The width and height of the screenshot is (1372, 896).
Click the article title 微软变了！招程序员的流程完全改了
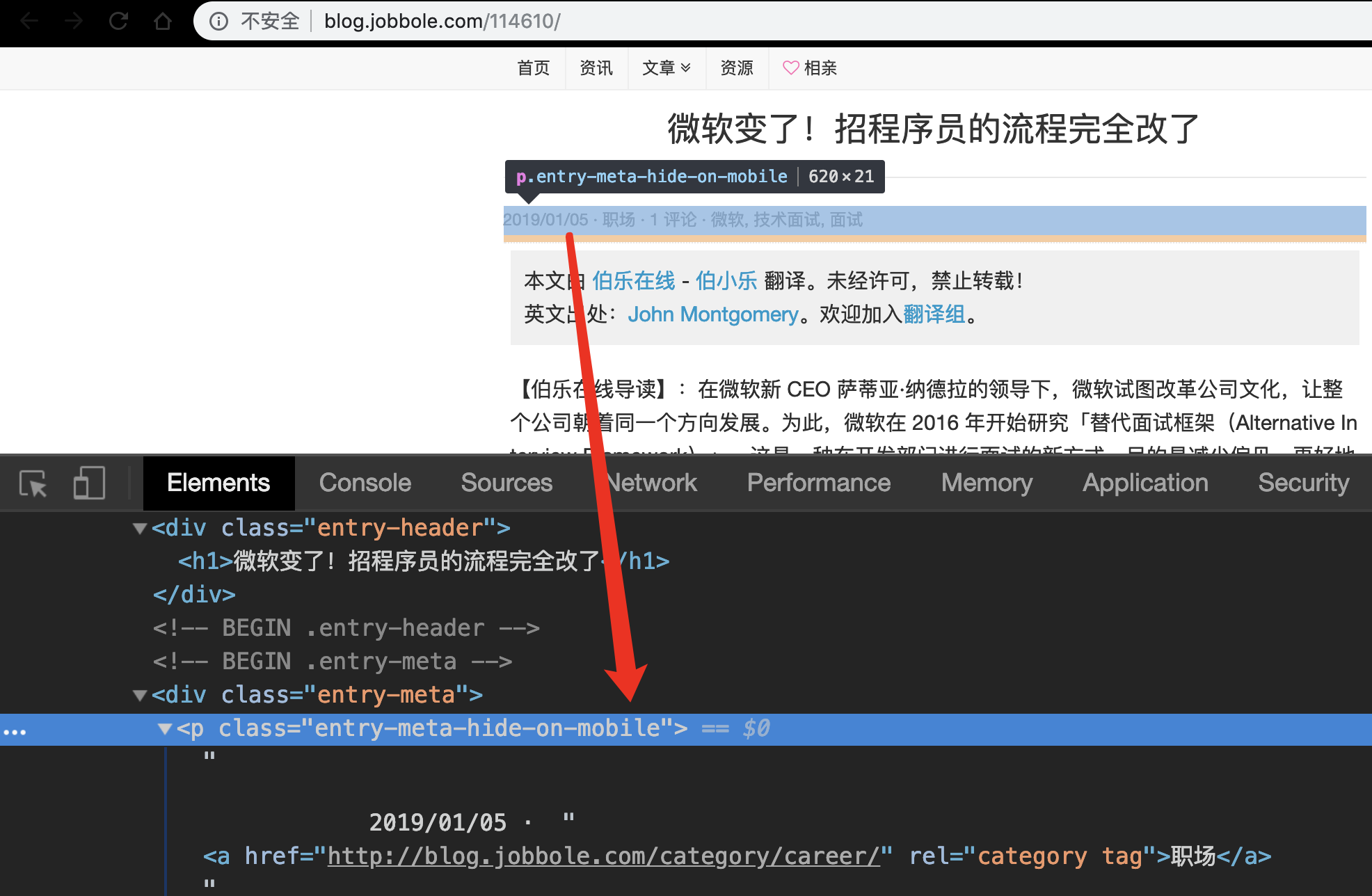(934, 129)
